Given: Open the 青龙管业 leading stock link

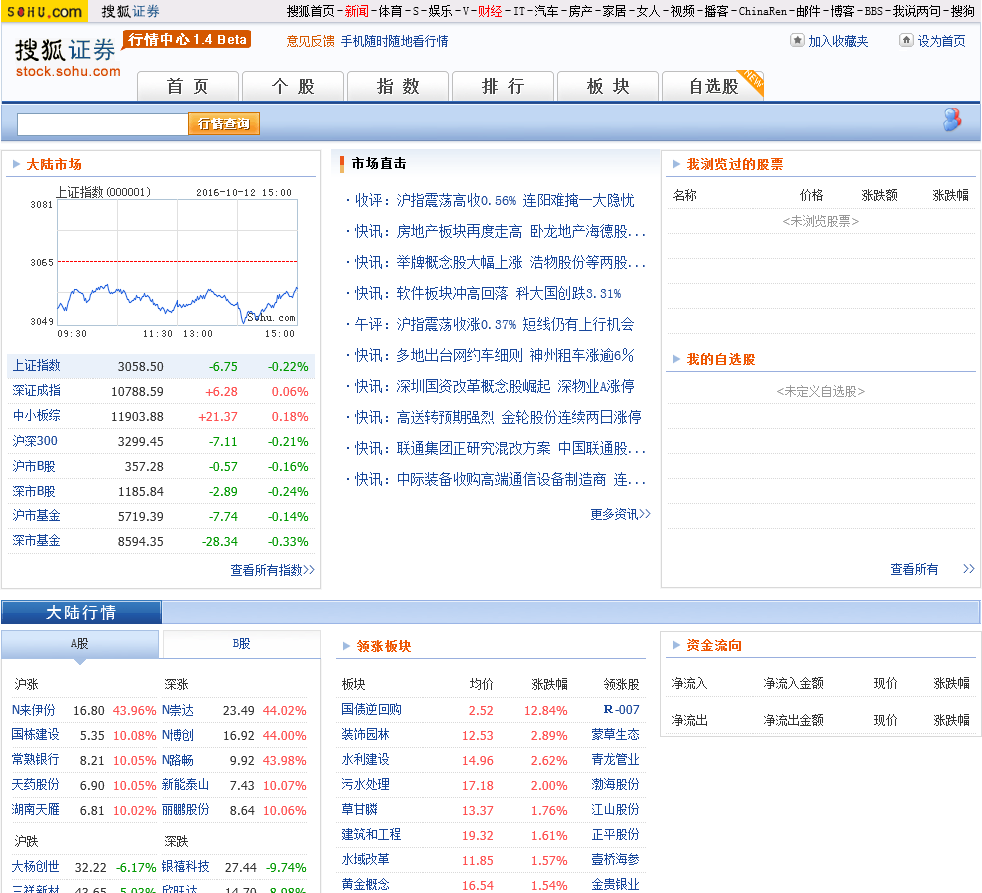Looking at the screenshot, I should click(x=616, y=760).
